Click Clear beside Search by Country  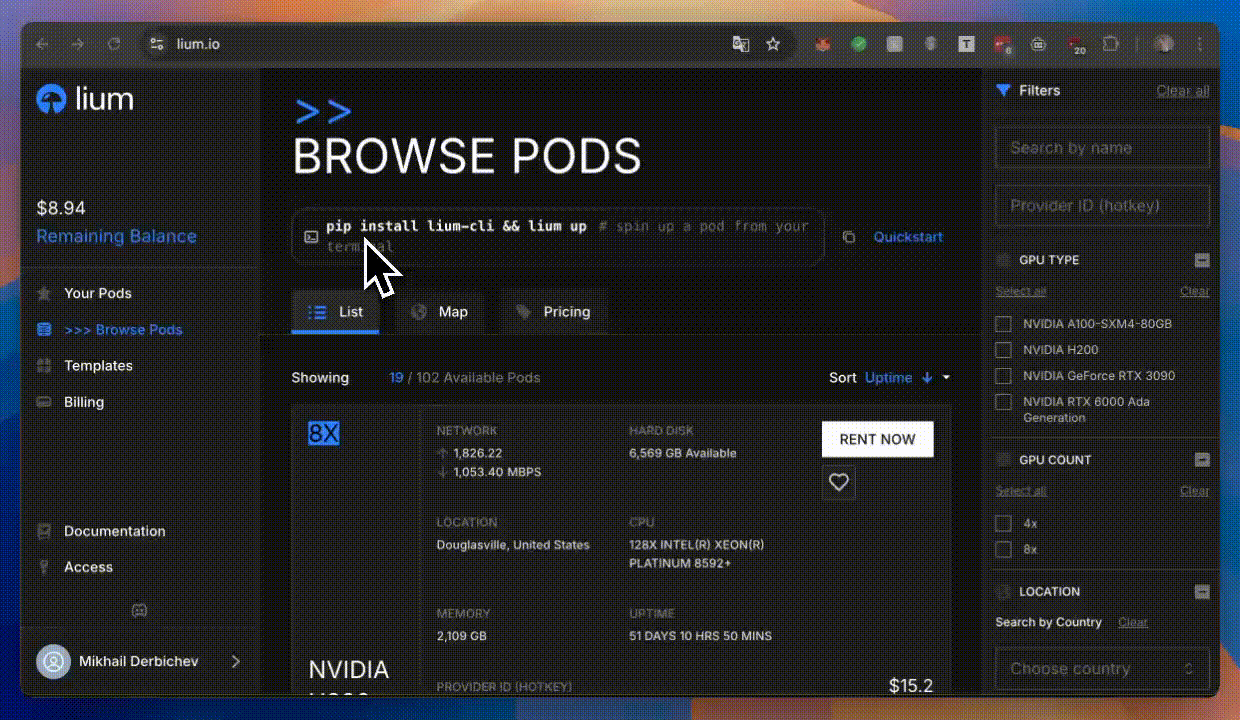point(1133,622)
